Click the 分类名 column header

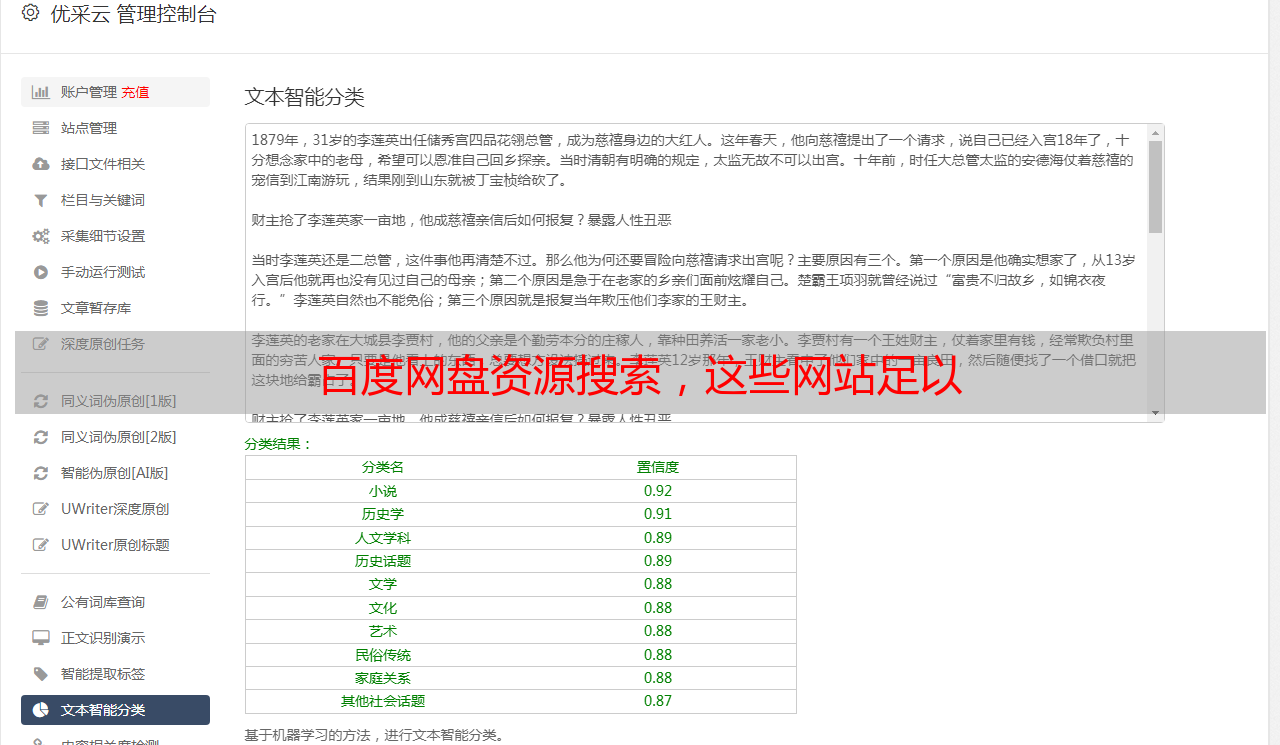[x=383, y=467]
